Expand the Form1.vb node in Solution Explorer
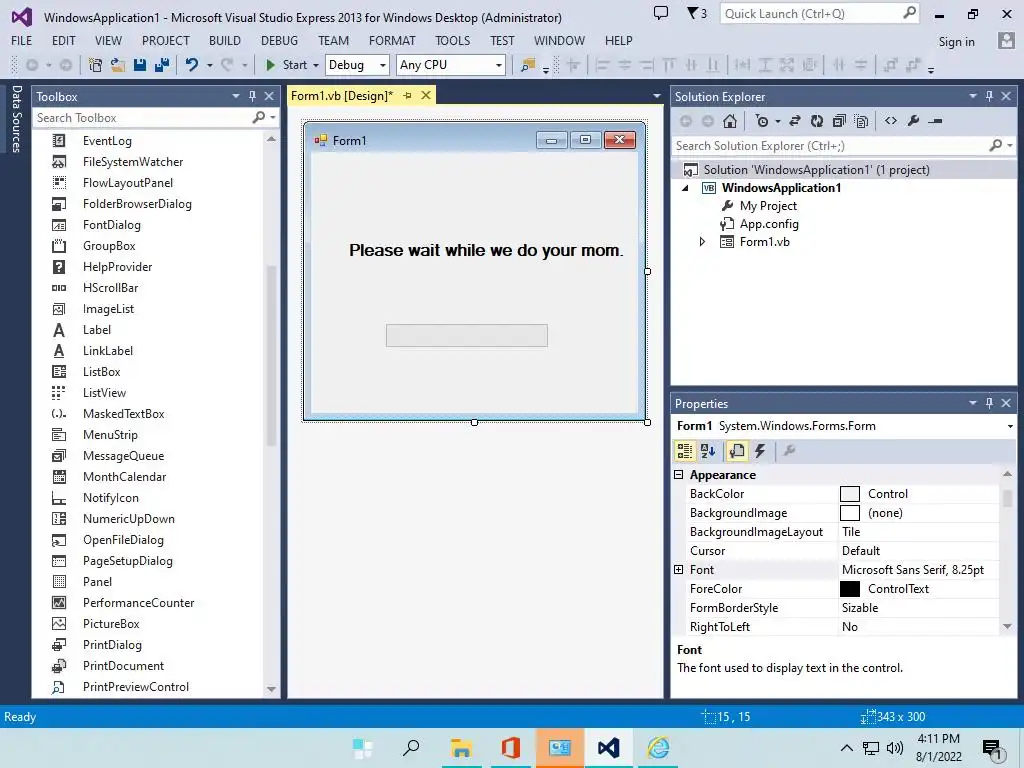The image size is (1024, 768). click(x=702, y=242)
